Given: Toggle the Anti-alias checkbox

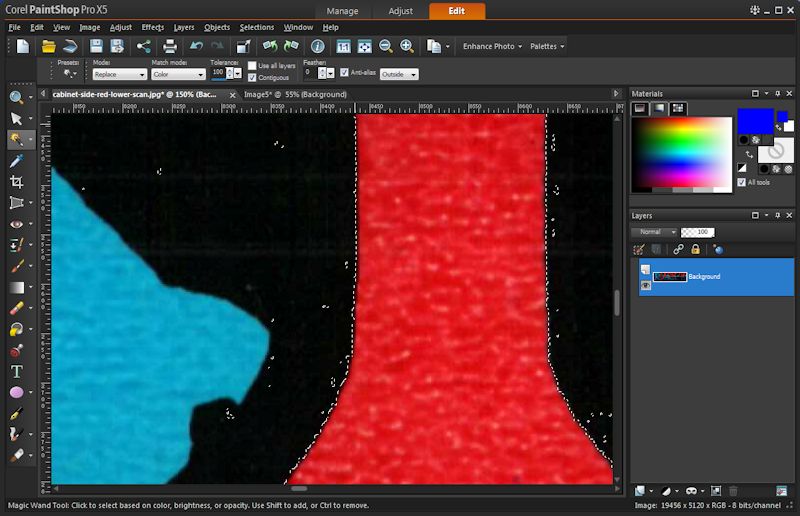Looking at the screenshot, I should click(343, 73).
